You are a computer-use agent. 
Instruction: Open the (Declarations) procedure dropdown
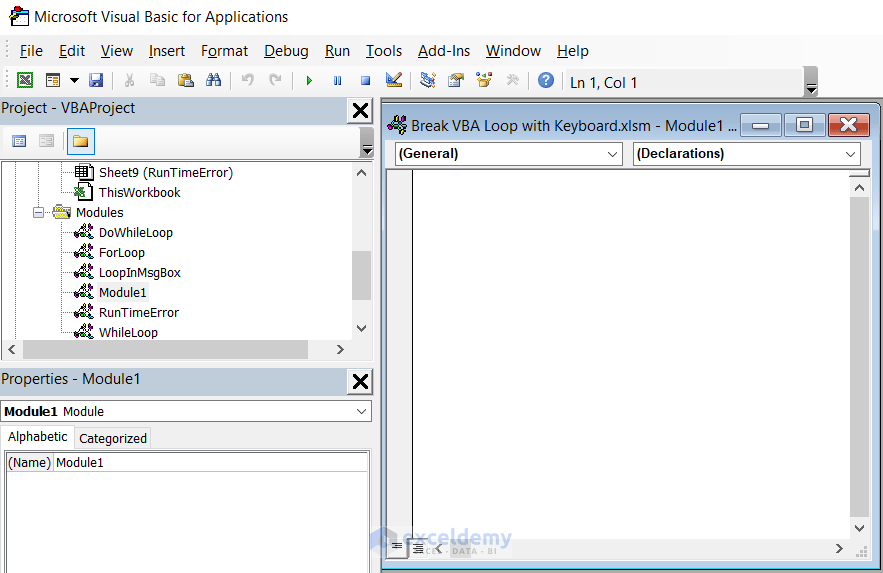click(x=747, y=154)
